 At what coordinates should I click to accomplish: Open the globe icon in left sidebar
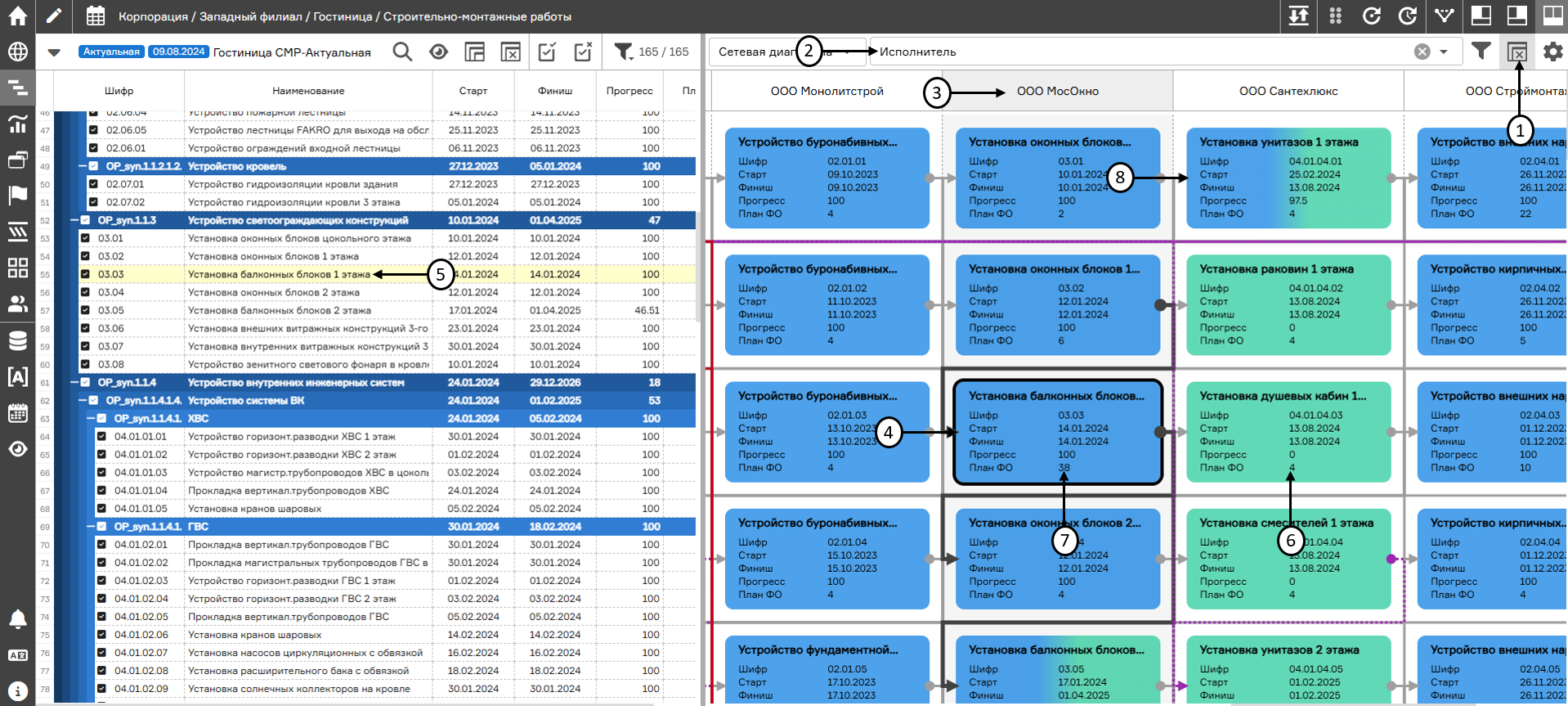click(x=17, y=52)
